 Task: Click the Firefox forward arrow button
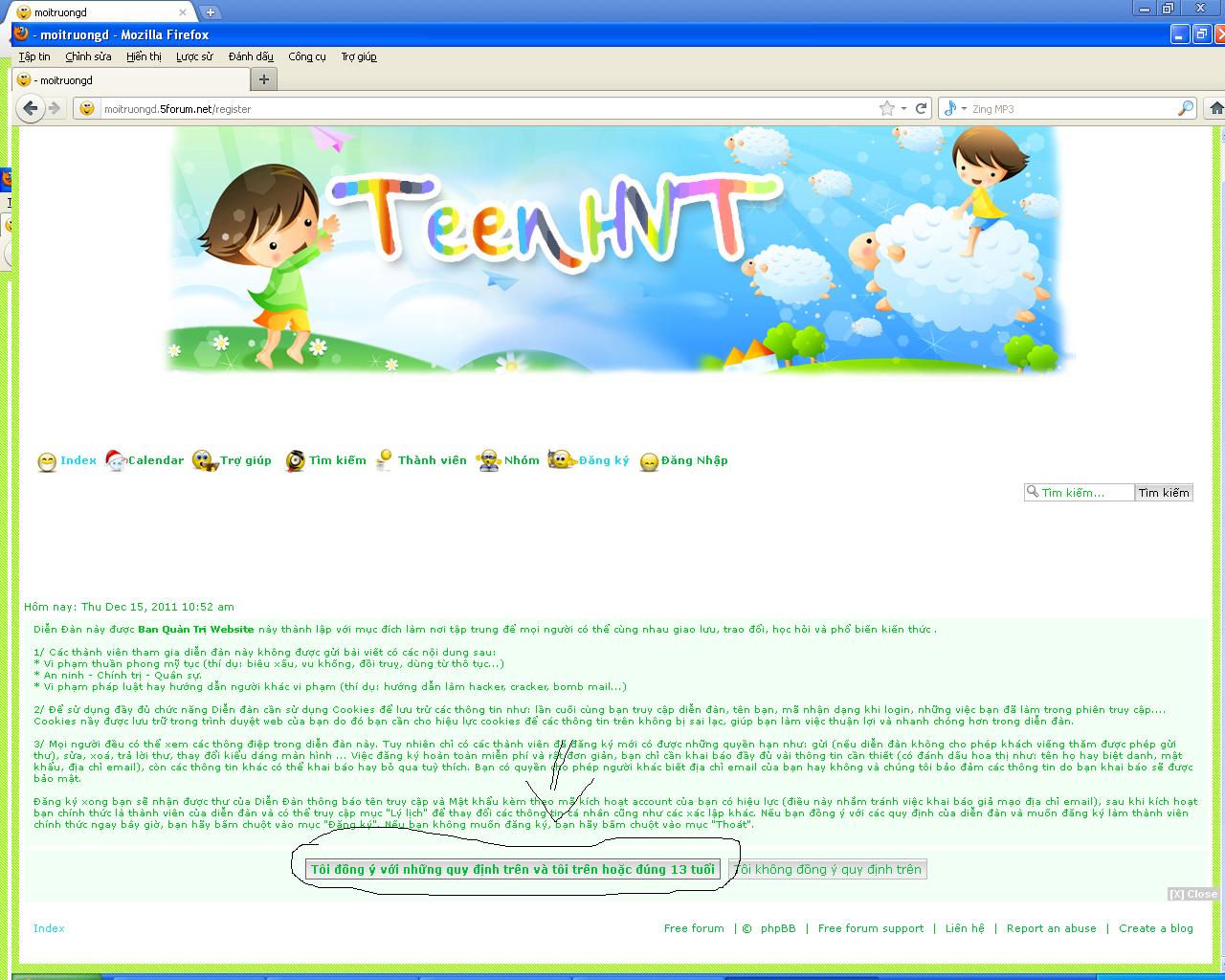(55, 108)
